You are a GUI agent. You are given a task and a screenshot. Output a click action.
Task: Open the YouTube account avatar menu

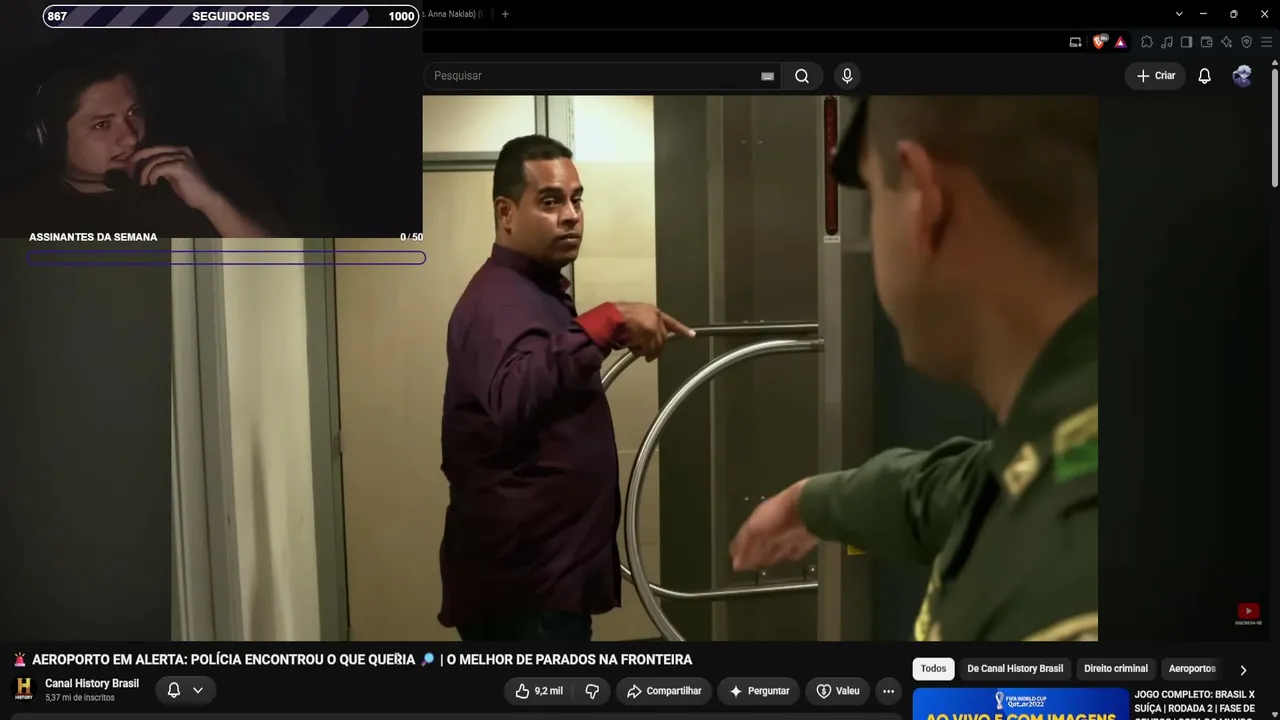point(1242,76)
